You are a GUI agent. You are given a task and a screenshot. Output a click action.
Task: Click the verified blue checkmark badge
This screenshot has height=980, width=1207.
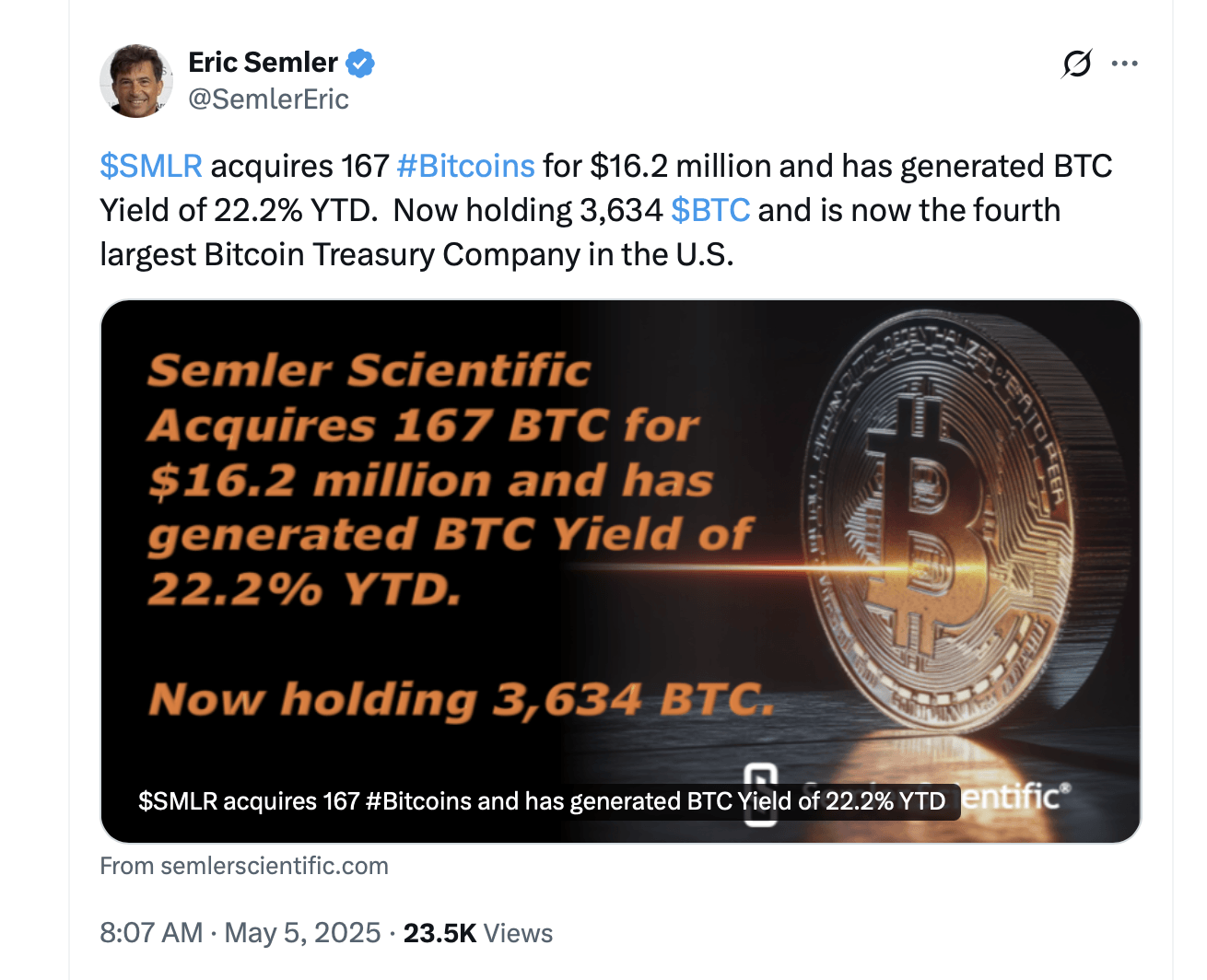(x=360, y=63)
